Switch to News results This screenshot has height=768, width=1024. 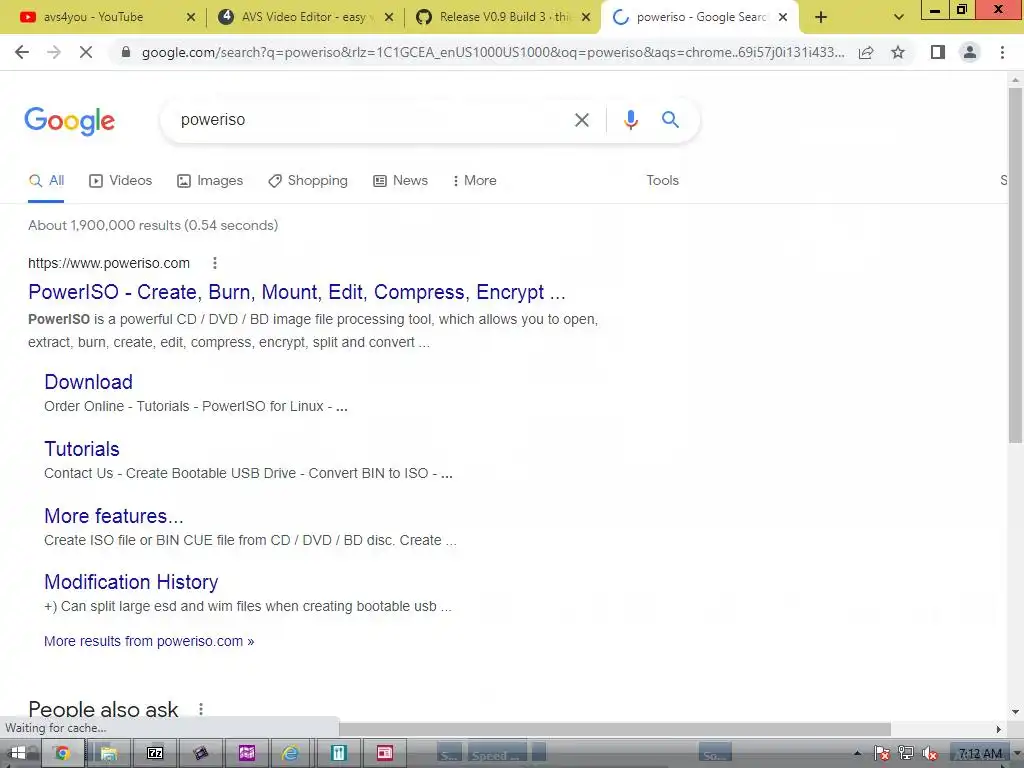click(400, 181)
